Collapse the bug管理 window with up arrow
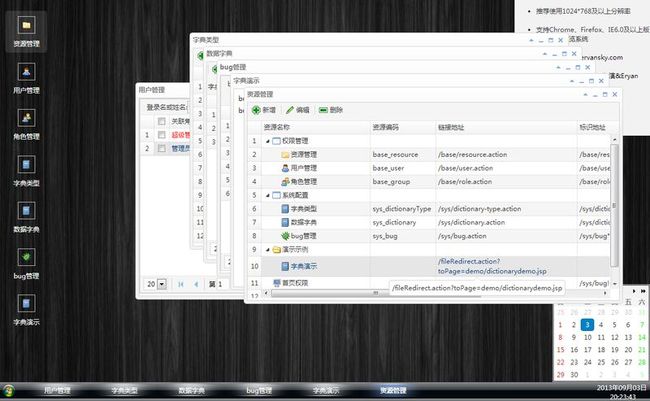 tap(558, 67)
